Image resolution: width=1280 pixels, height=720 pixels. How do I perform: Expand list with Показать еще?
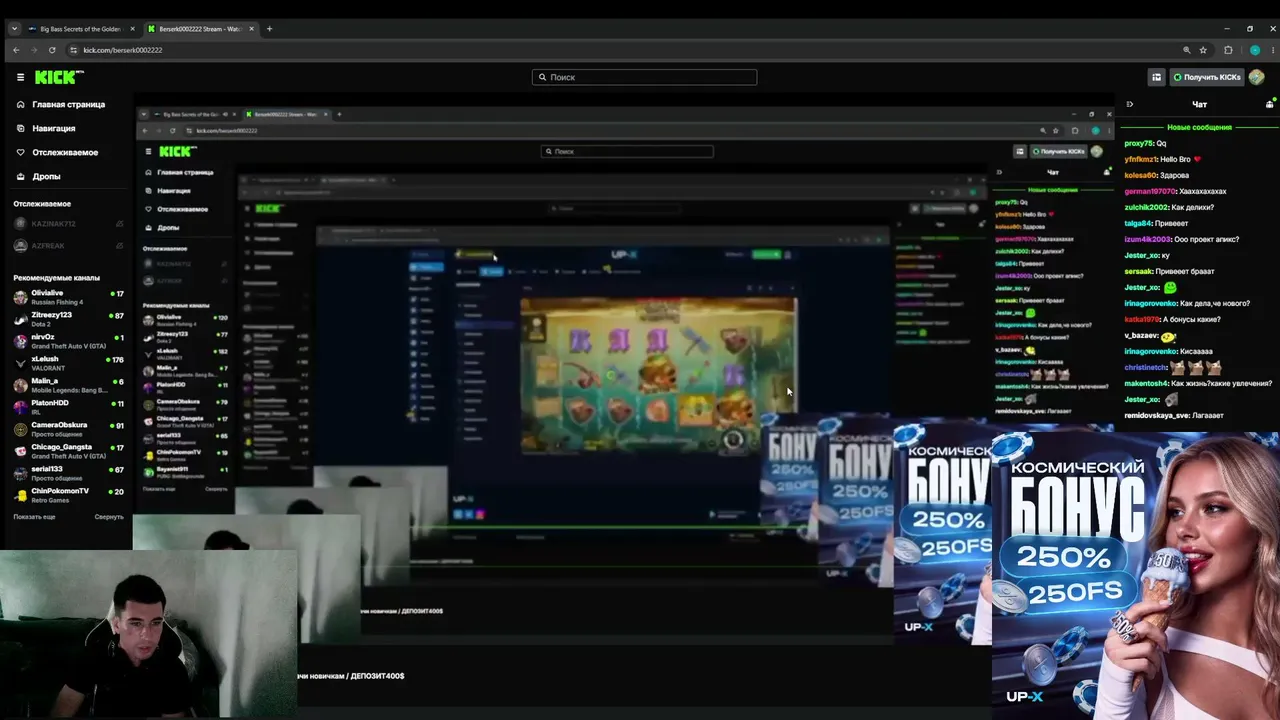click(34, 517)
